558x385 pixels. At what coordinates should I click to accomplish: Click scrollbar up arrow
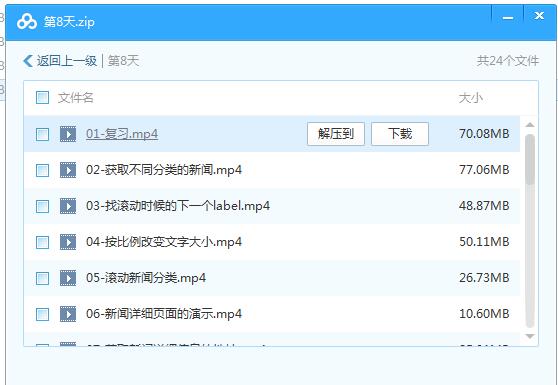[x=530, y=125]
